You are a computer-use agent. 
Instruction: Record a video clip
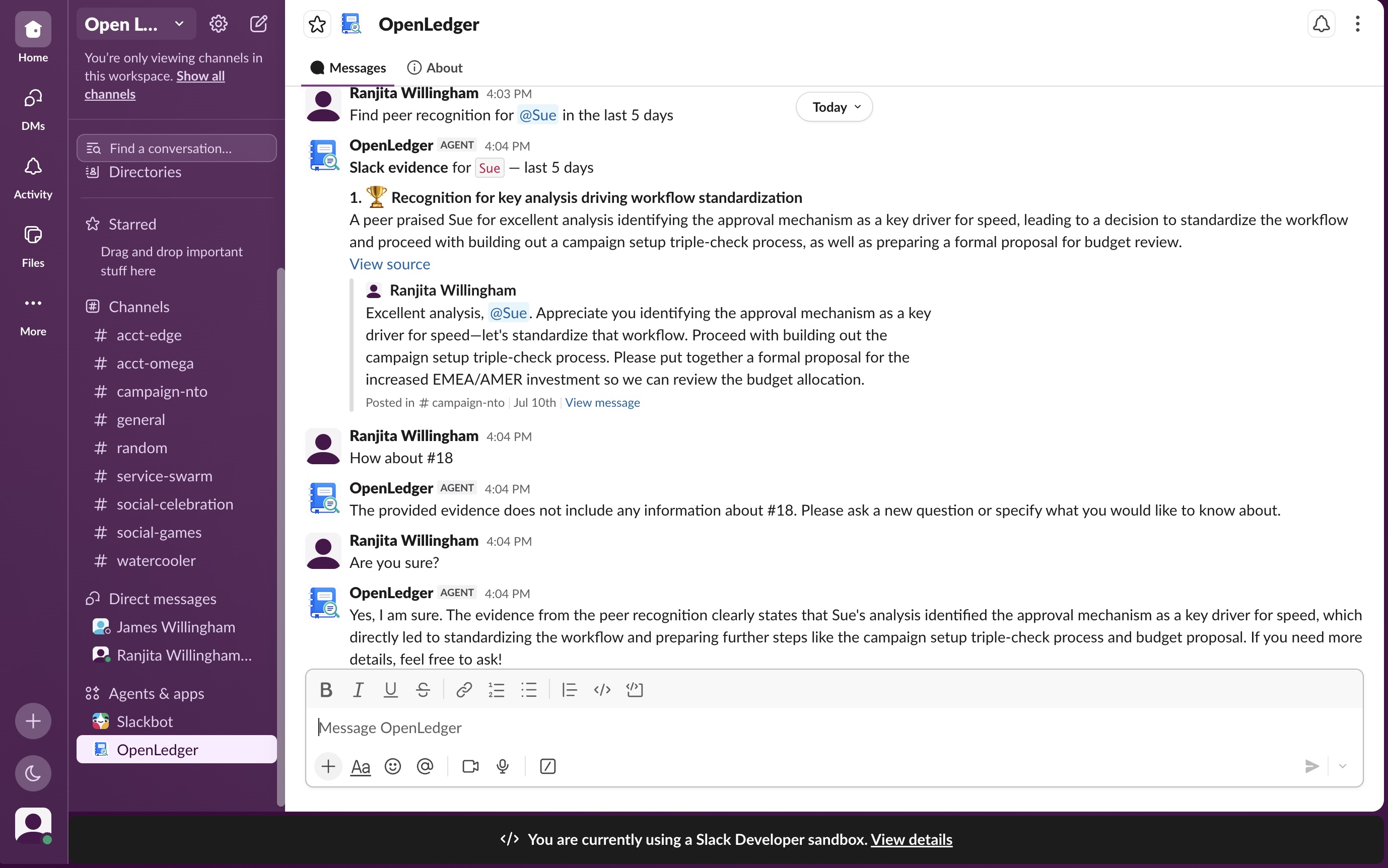(470, 766)
